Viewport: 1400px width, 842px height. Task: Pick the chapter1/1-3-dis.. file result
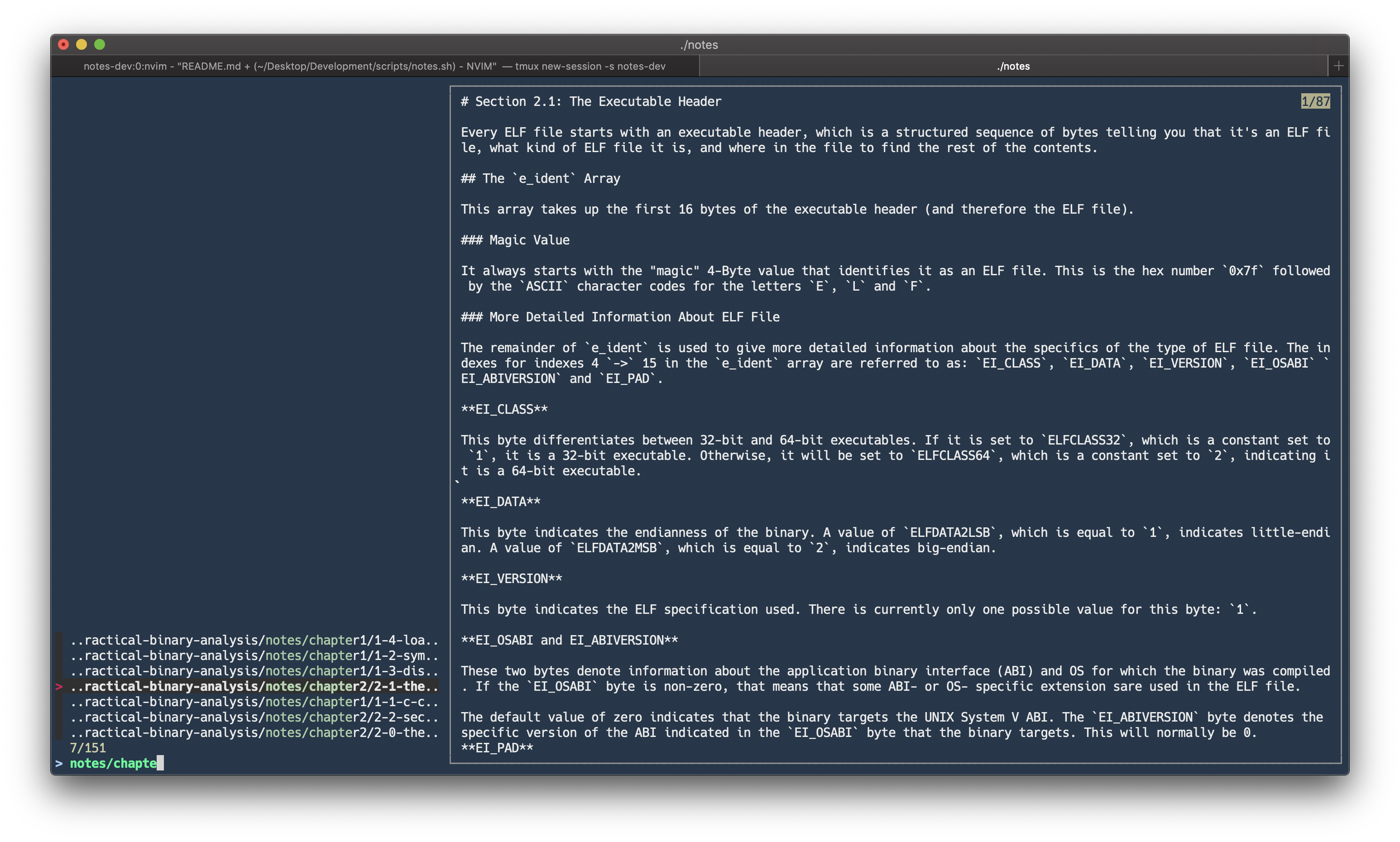(254, 670)
